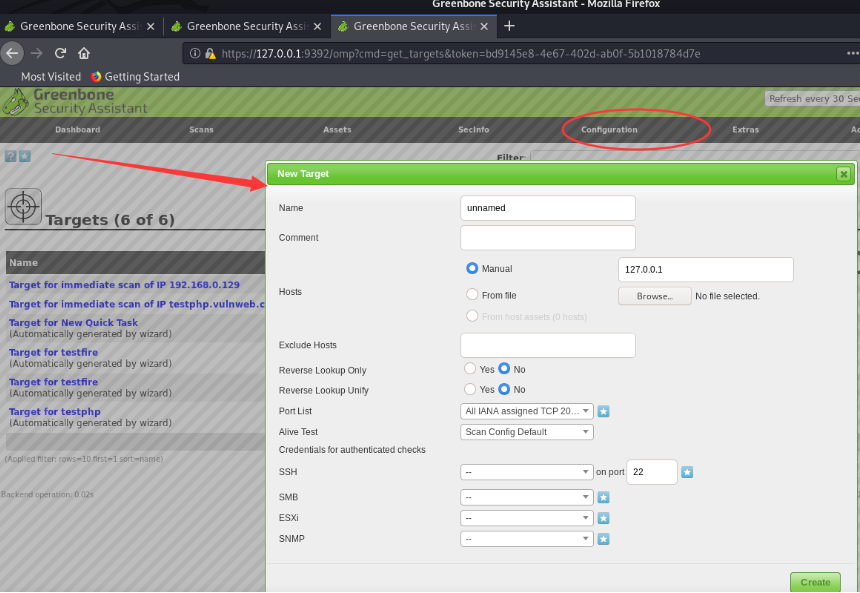Open the Scans menu
Screen dimensions: 860x593
201,130
